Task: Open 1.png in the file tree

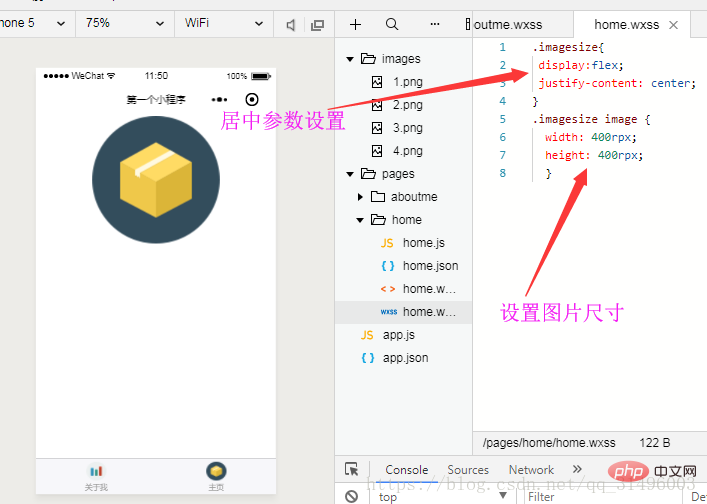Action: click(408, 82)
